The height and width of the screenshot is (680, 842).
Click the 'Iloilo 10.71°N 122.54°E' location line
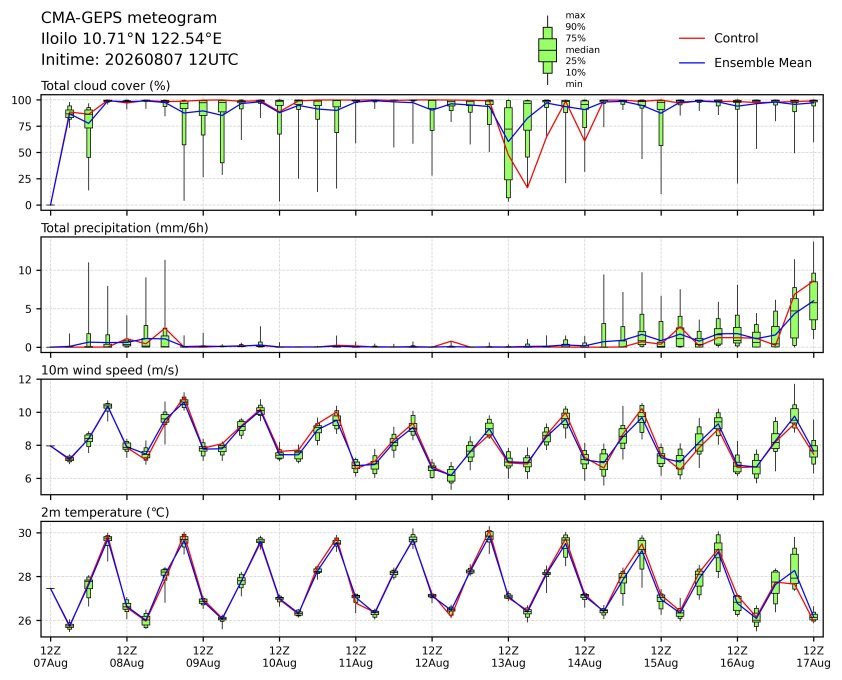click(x=132, y=39)
